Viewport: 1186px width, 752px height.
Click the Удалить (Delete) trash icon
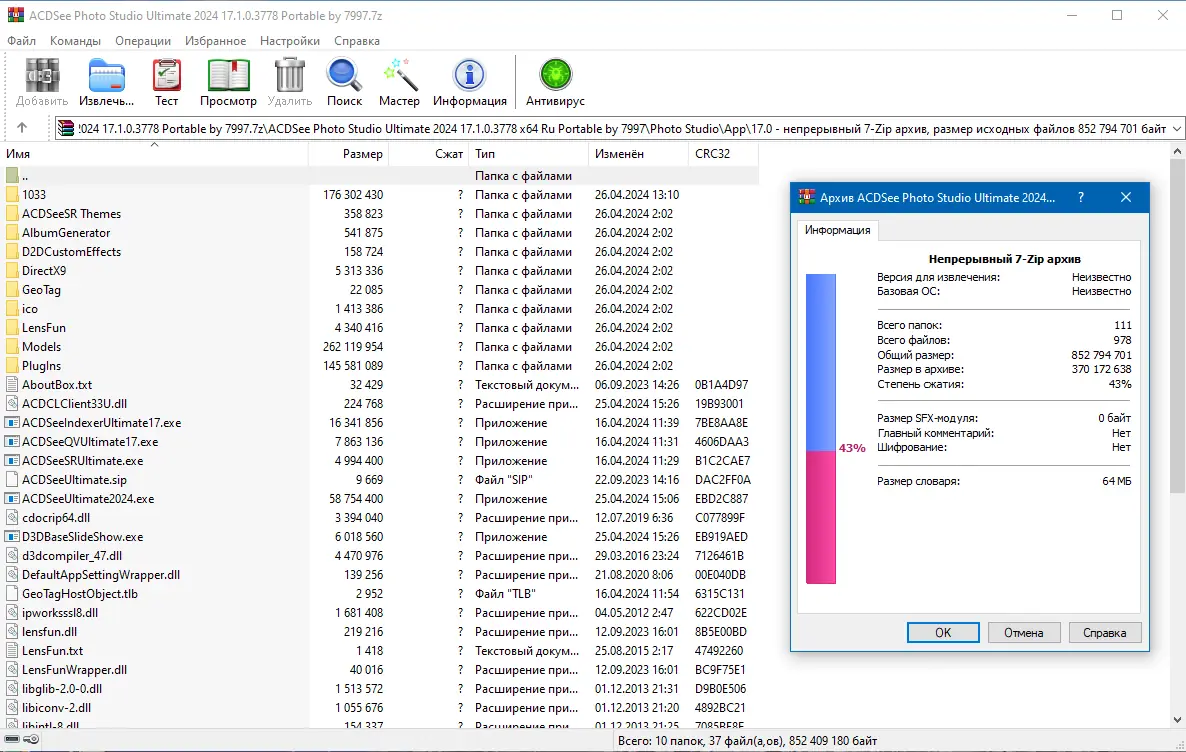coord(290,76)
